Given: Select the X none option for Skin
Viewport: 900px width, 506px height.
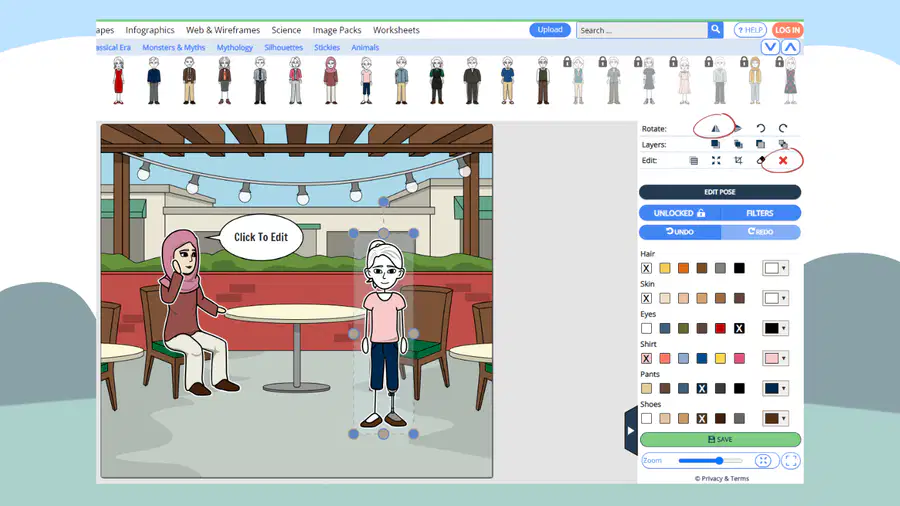Looking at the screenshot, I should (x=646, y=298).
